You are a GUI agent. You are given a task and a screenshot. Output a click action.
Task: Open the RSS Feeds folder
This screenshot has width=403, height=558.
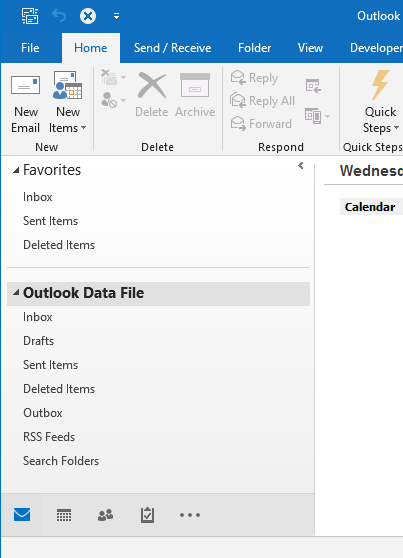pyautogui.click(x=49, y=437)
